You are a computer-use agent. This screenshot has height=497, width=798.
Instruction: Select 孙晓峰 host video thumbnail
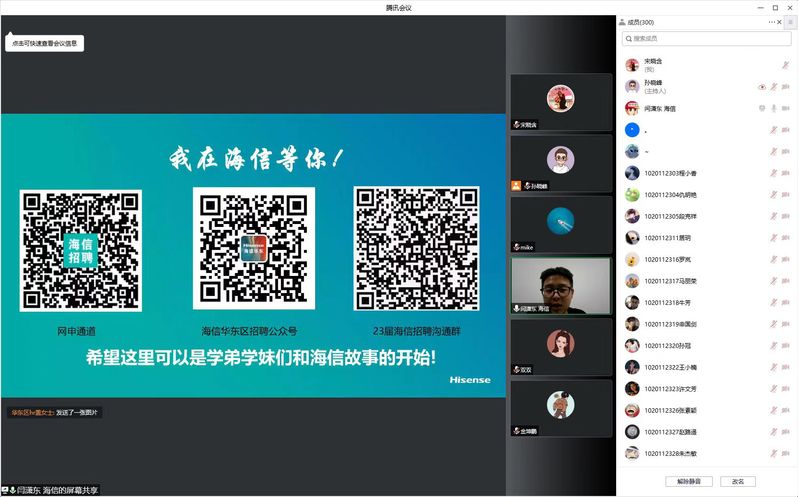[560, 161]
